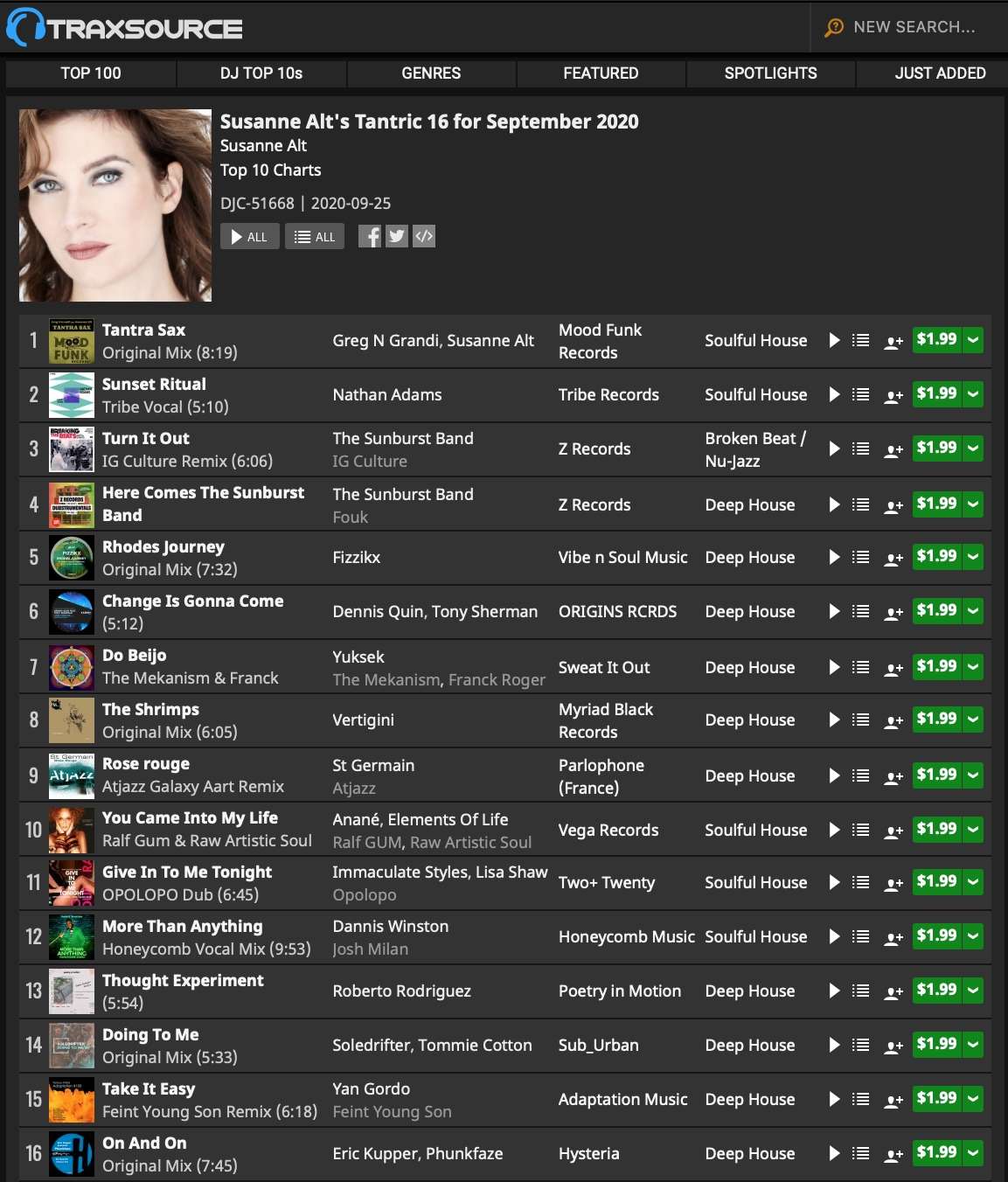
Task: Go to the FEATURED section
Action: pos(601,73)
